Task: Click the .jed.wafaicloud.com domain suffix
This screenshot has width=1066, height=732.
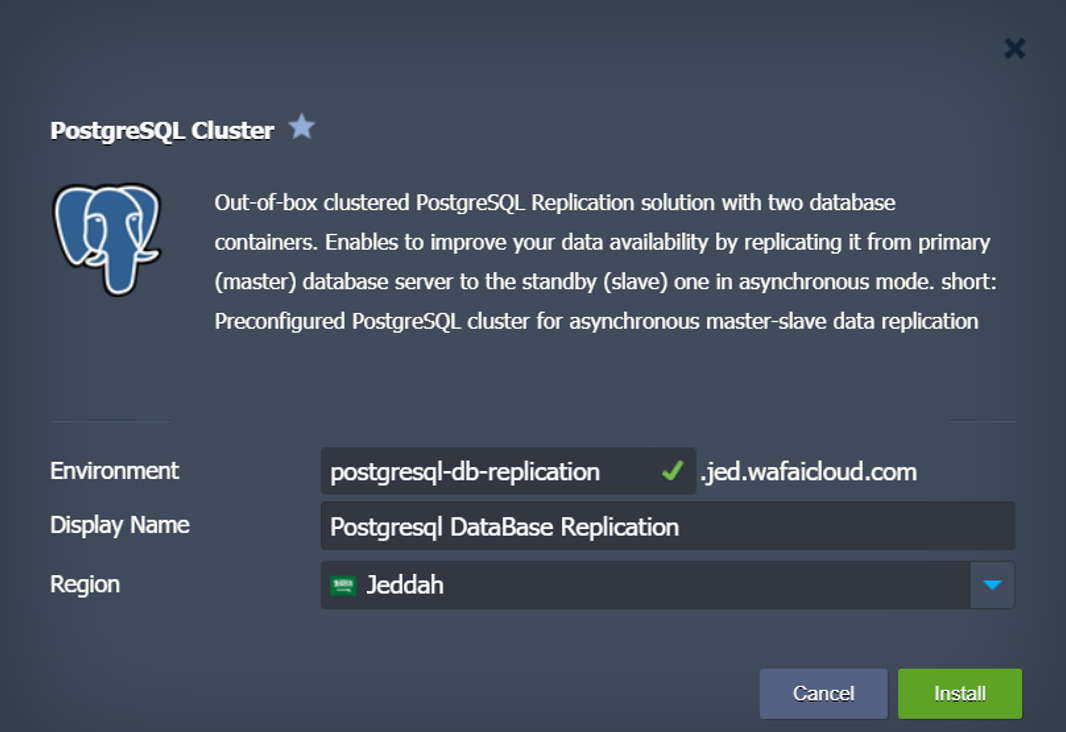Action: pyautogui.click(x=808, y=471)
